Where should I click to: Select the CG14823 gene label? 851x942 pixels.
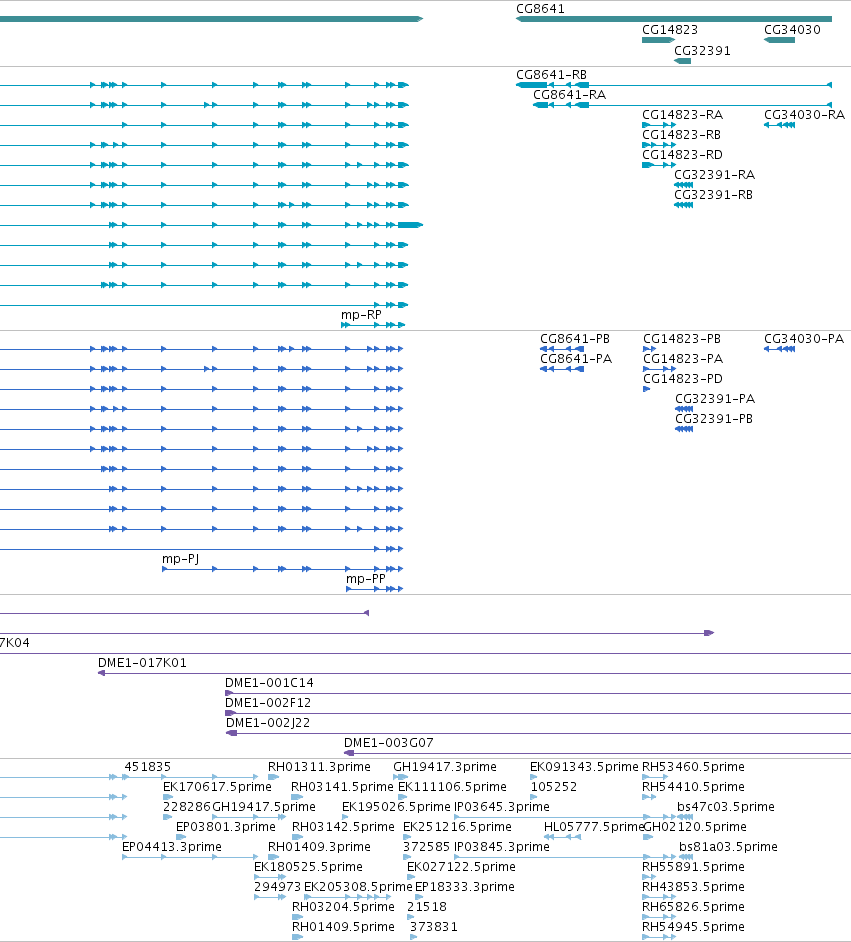click(670, 30)
